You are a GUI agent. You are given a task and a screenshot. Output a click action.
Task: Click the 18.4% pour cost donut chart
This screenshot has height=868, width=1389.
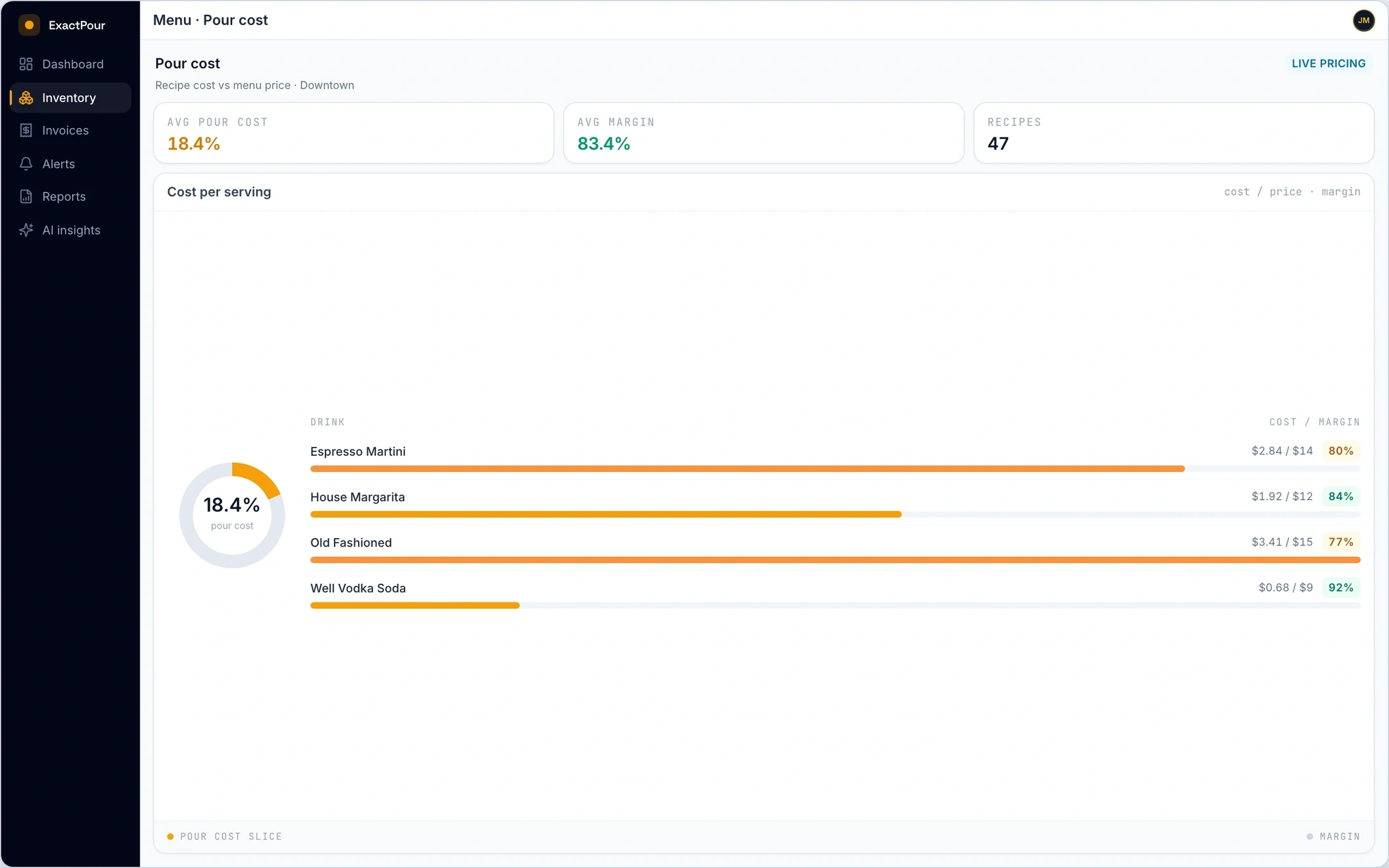232,515
